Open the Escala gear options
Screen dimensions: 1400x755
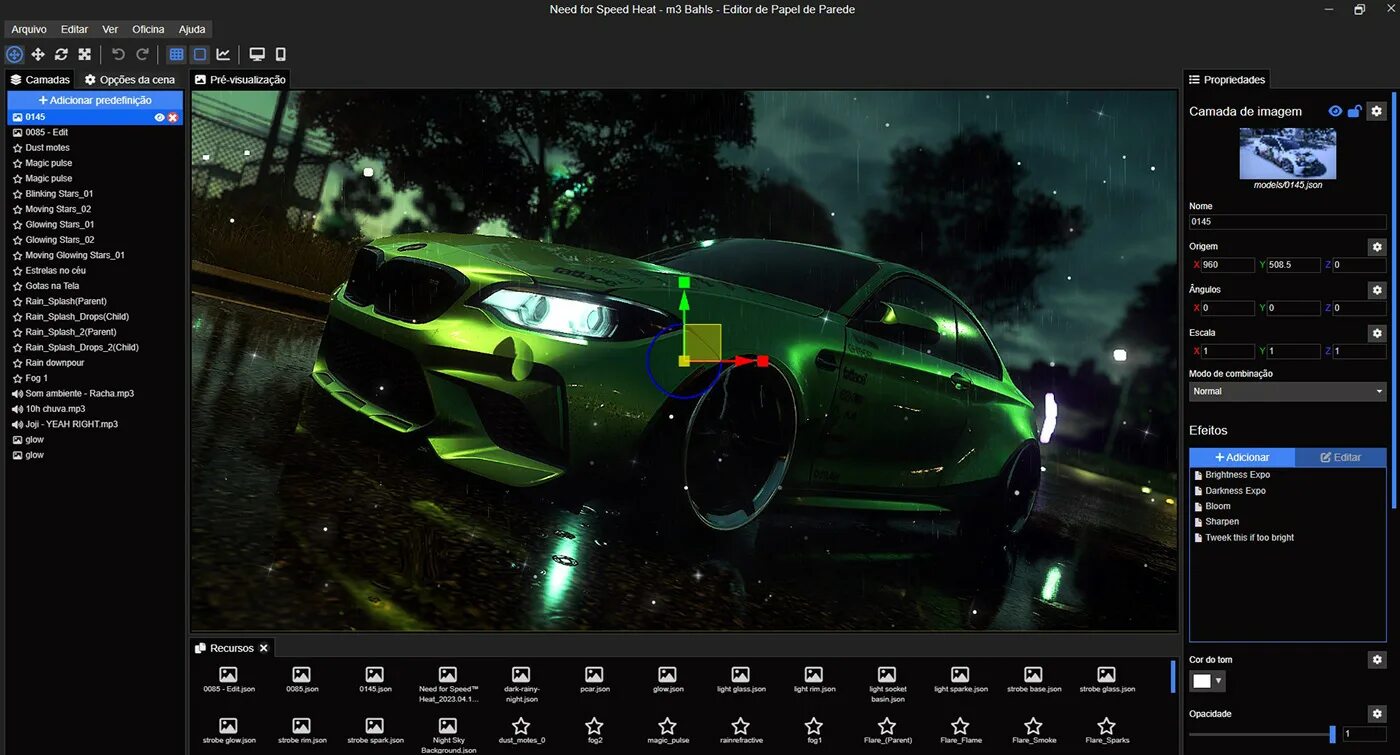(1377, 333)
